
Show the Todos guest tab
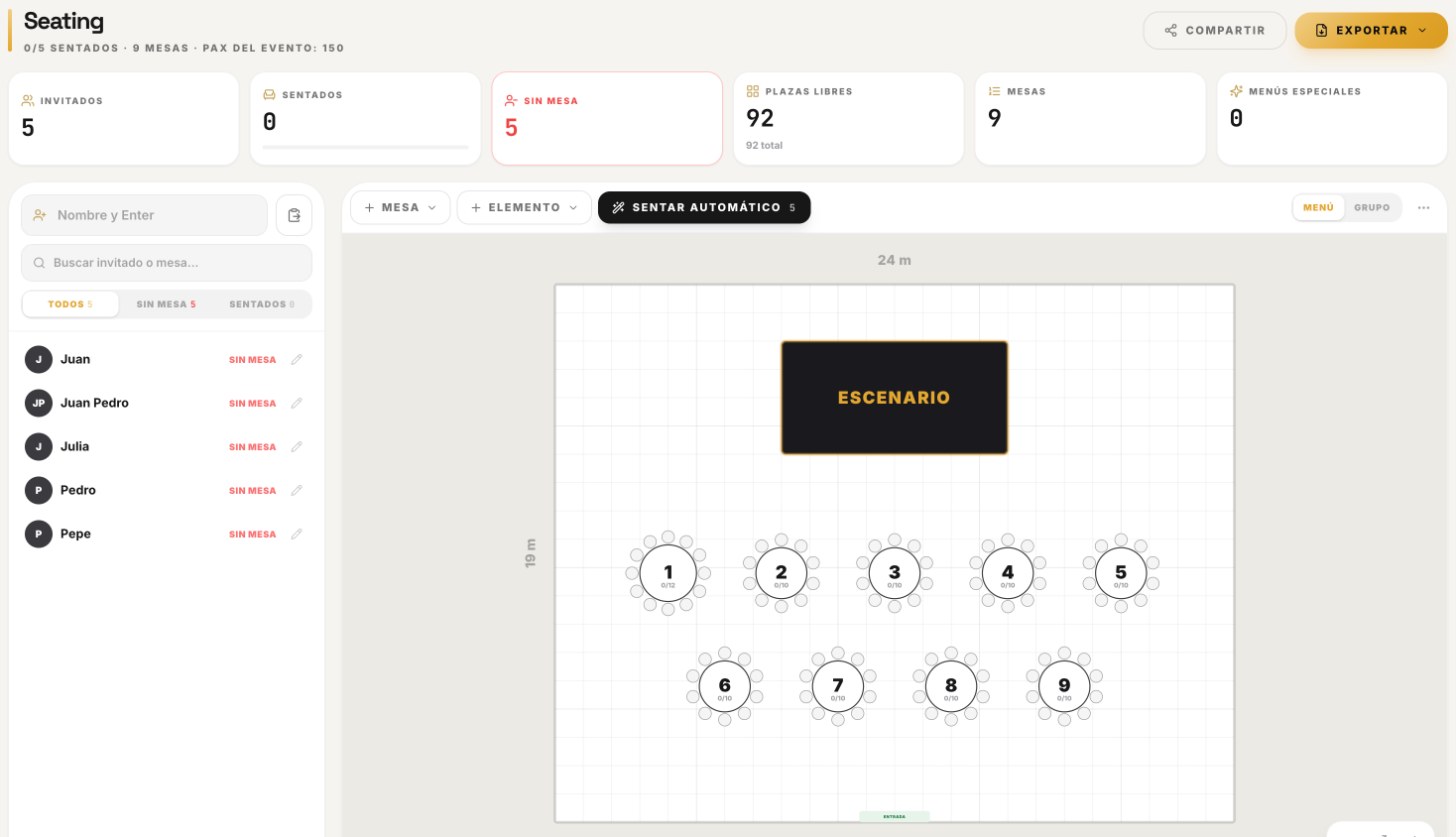pyautogui.click(x=70, y=304)
